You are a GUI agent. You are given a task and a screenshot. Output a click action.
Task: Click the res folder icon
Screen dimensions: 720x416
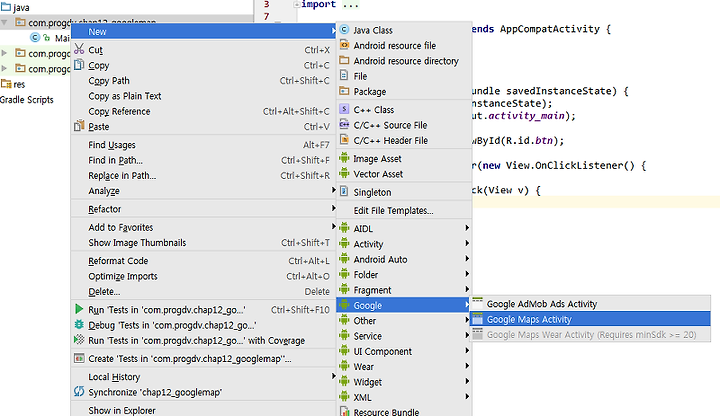tap(6, 84)
